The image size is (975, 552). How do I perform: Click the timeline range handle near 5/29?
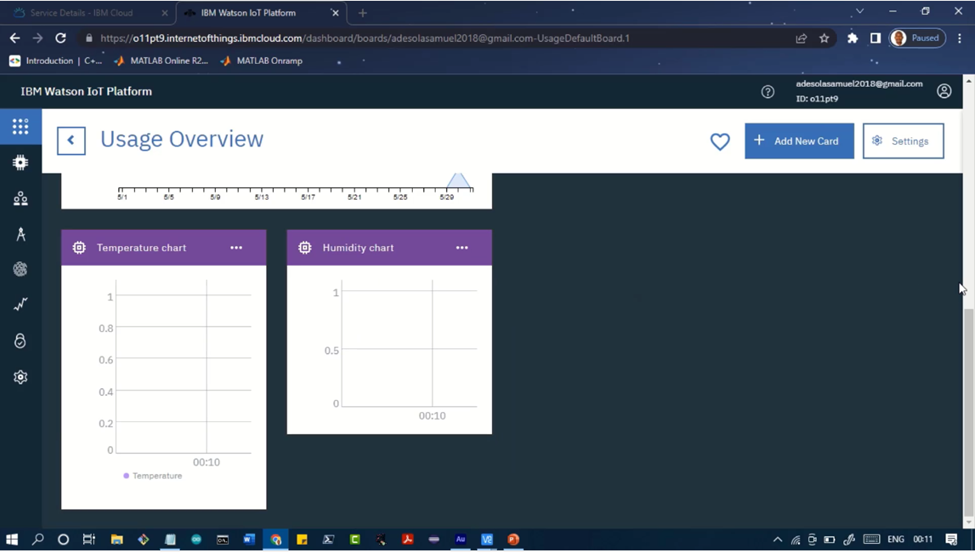[x=458, y=180]
